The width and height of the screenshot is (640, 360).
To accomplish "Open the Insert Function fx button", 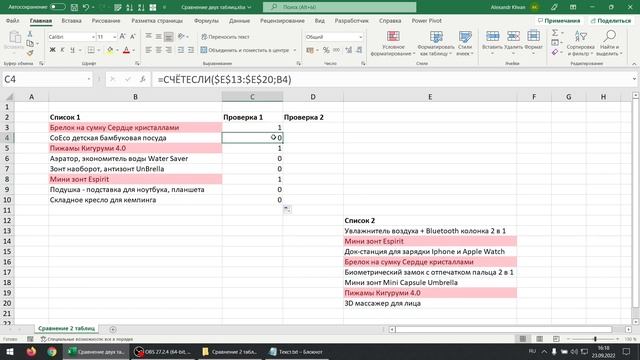I will [142, 79].
